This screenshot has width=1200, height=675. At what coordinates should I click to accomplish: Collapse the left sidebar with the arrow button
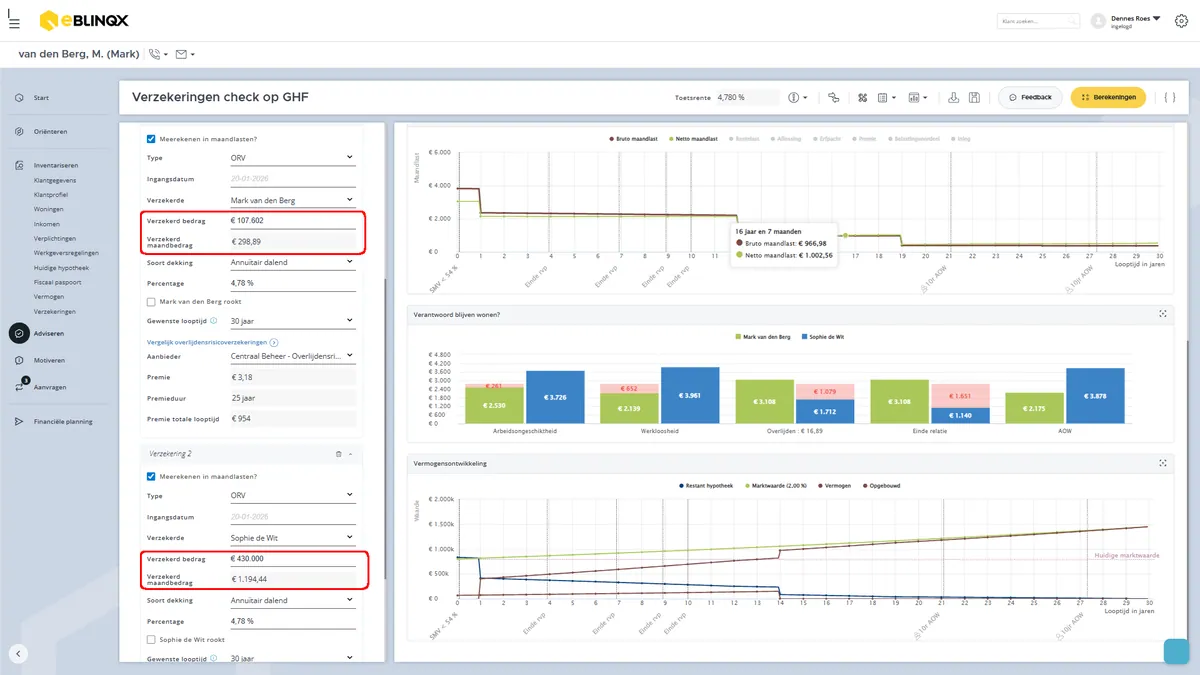(x=18, y=653)
